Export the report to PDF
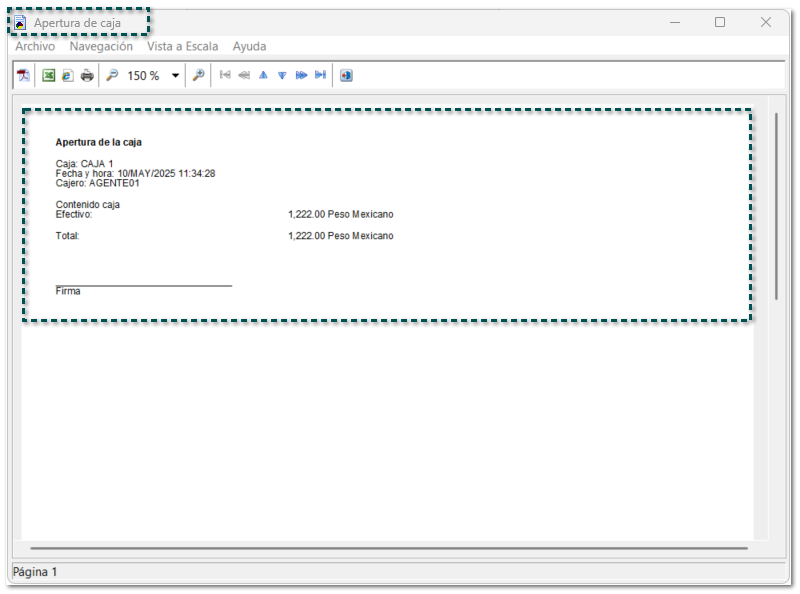 pos(23,75)
